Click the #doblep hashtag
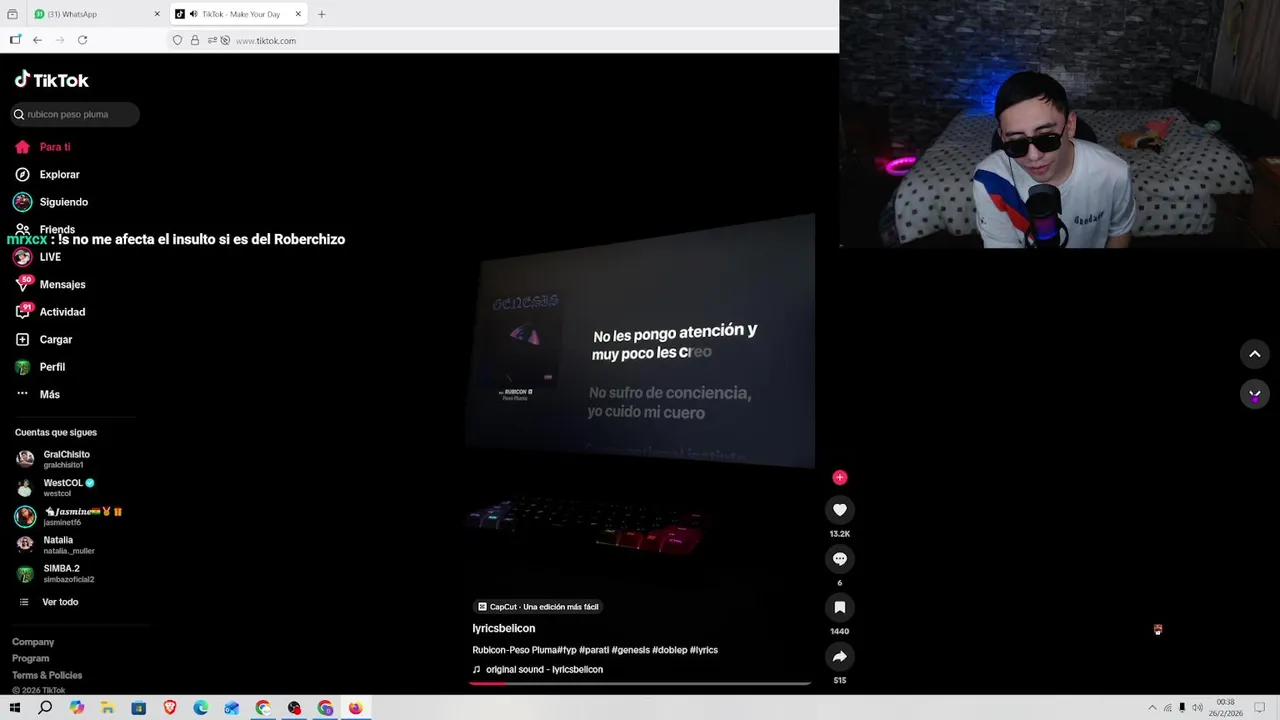The image size is (1280, 720). tap(669, 650)
